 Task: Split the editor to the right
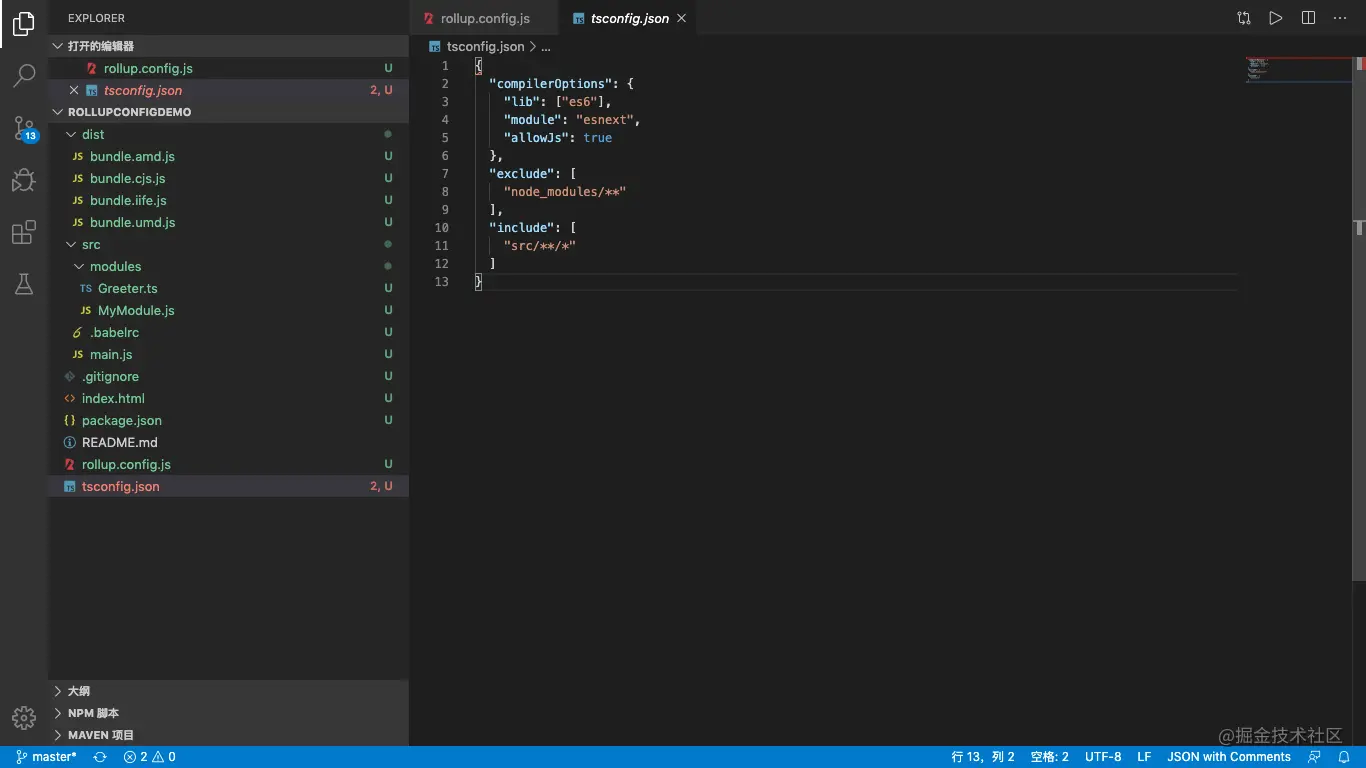click(1308, 18)
